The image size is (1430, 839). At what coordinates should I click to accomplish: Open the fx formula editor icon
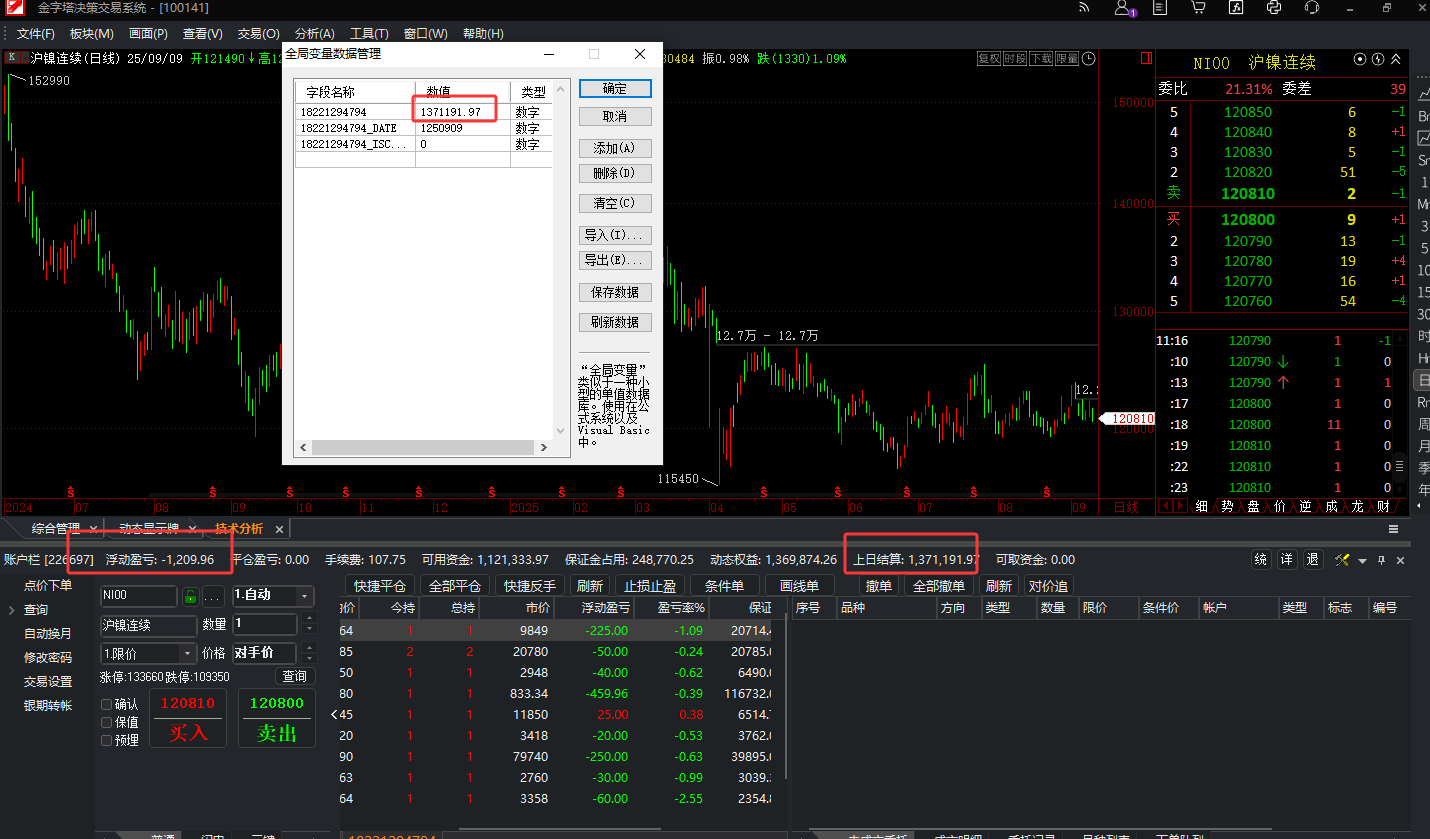pyautogui.click(x=1236, y=8)
